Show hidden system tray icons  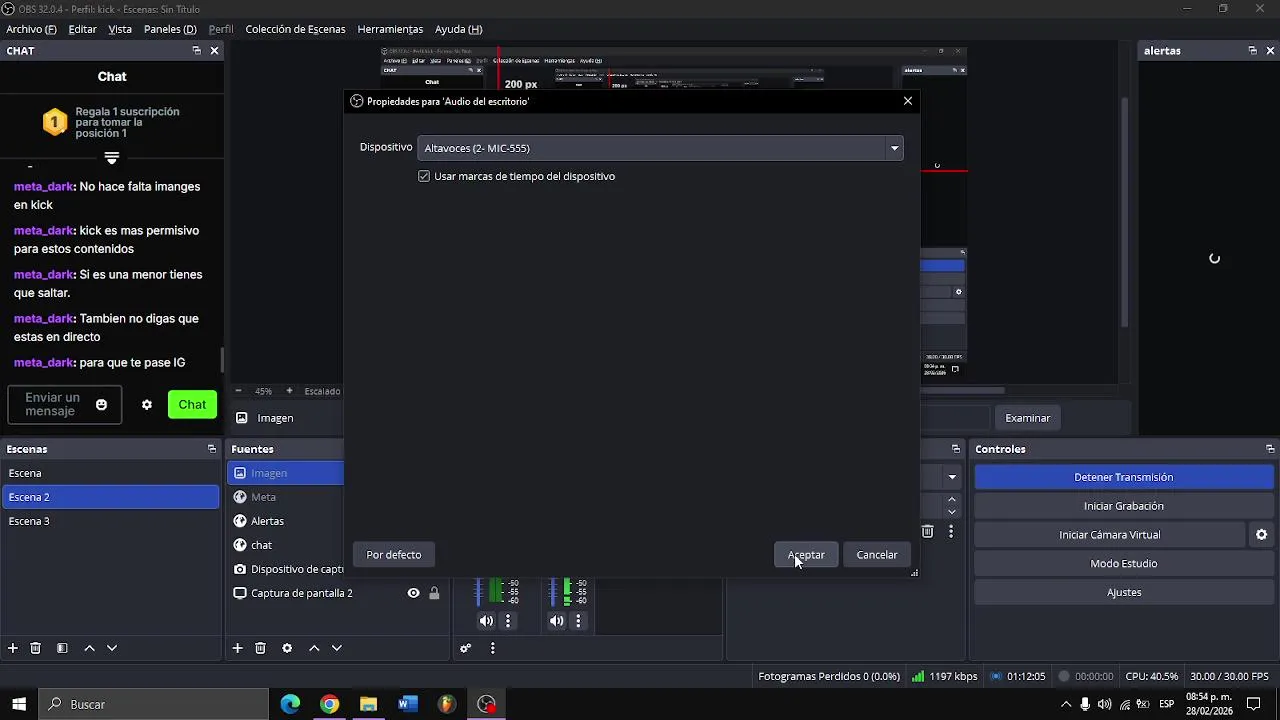(x=1066, y=704)
